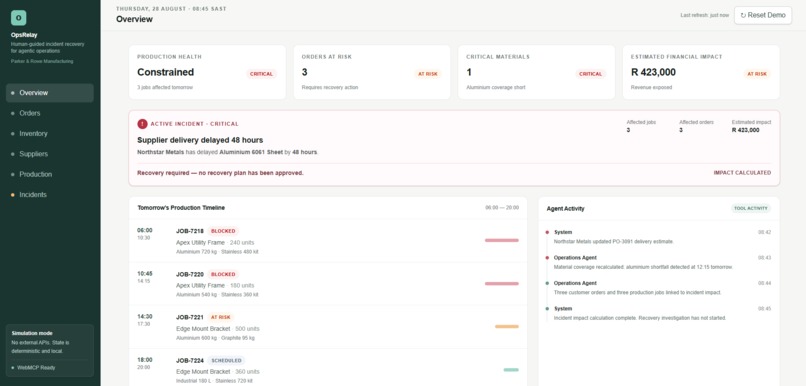
Task: Click the Parker & Rowe Manufacturing label
Action: pyautogui.click(x=42, y=61)
